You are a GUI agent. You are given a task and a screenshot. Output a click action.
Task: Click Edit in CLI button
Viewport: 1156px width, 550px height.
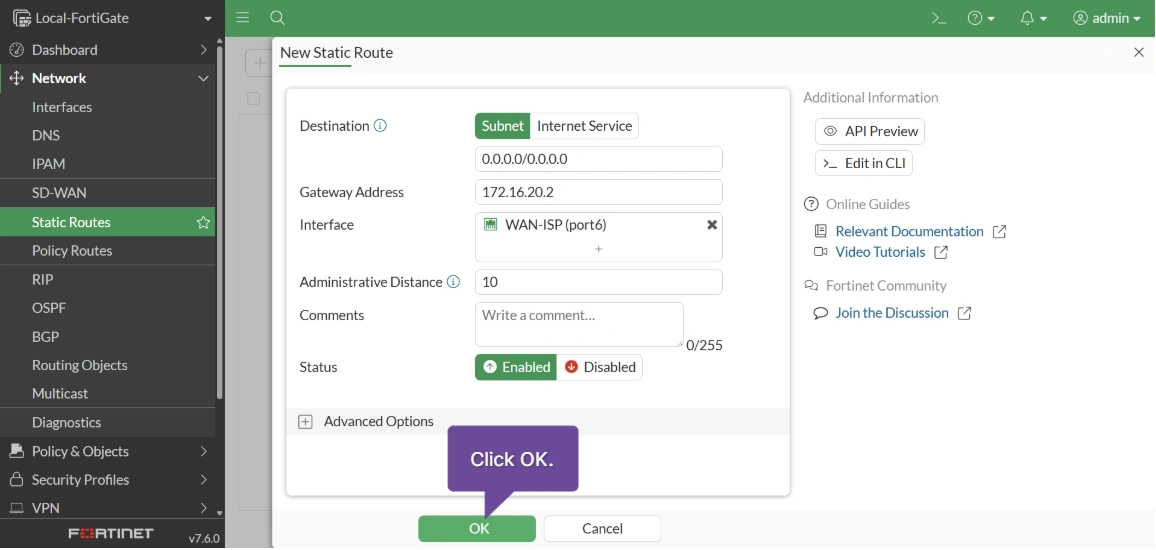pyautogui.click(x=864, y=164)
